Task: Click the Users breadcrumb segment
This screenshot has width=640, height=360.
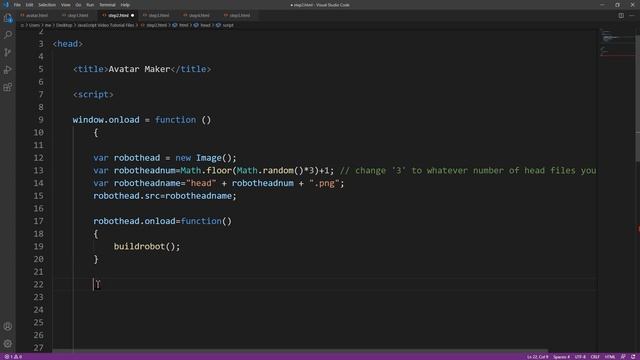Action: 34,25
